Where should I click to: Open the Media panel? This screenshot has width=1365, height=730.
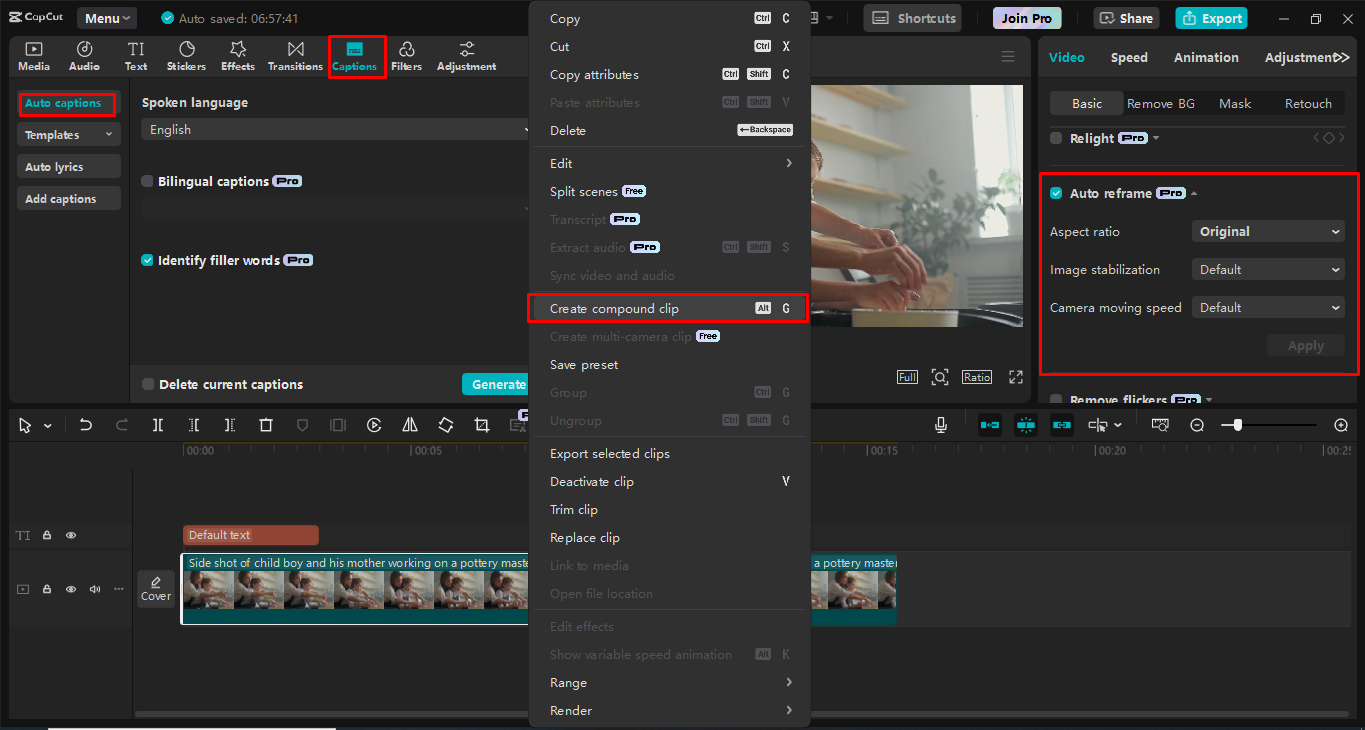[33, 55]
